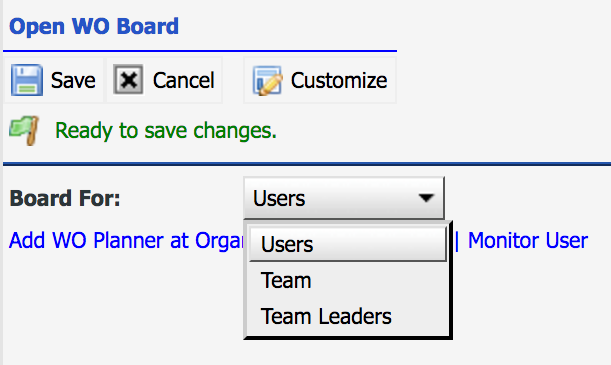This screenshot has width=611, height=365.
Task: Click the Cancel text label
Action: coord(184,81)
